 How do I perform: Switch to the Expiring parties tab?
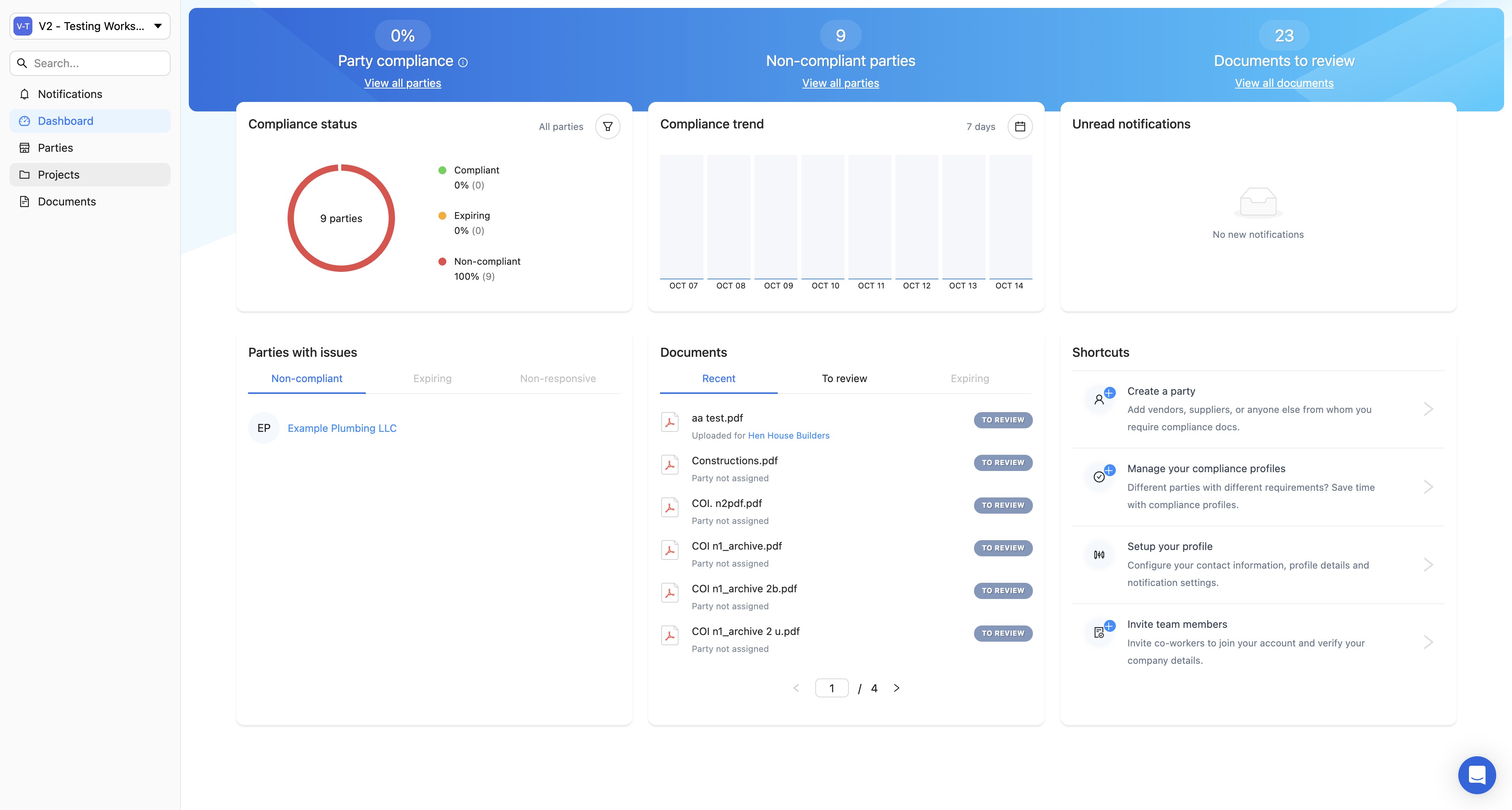pyautogui.click(x=432, y=379)
